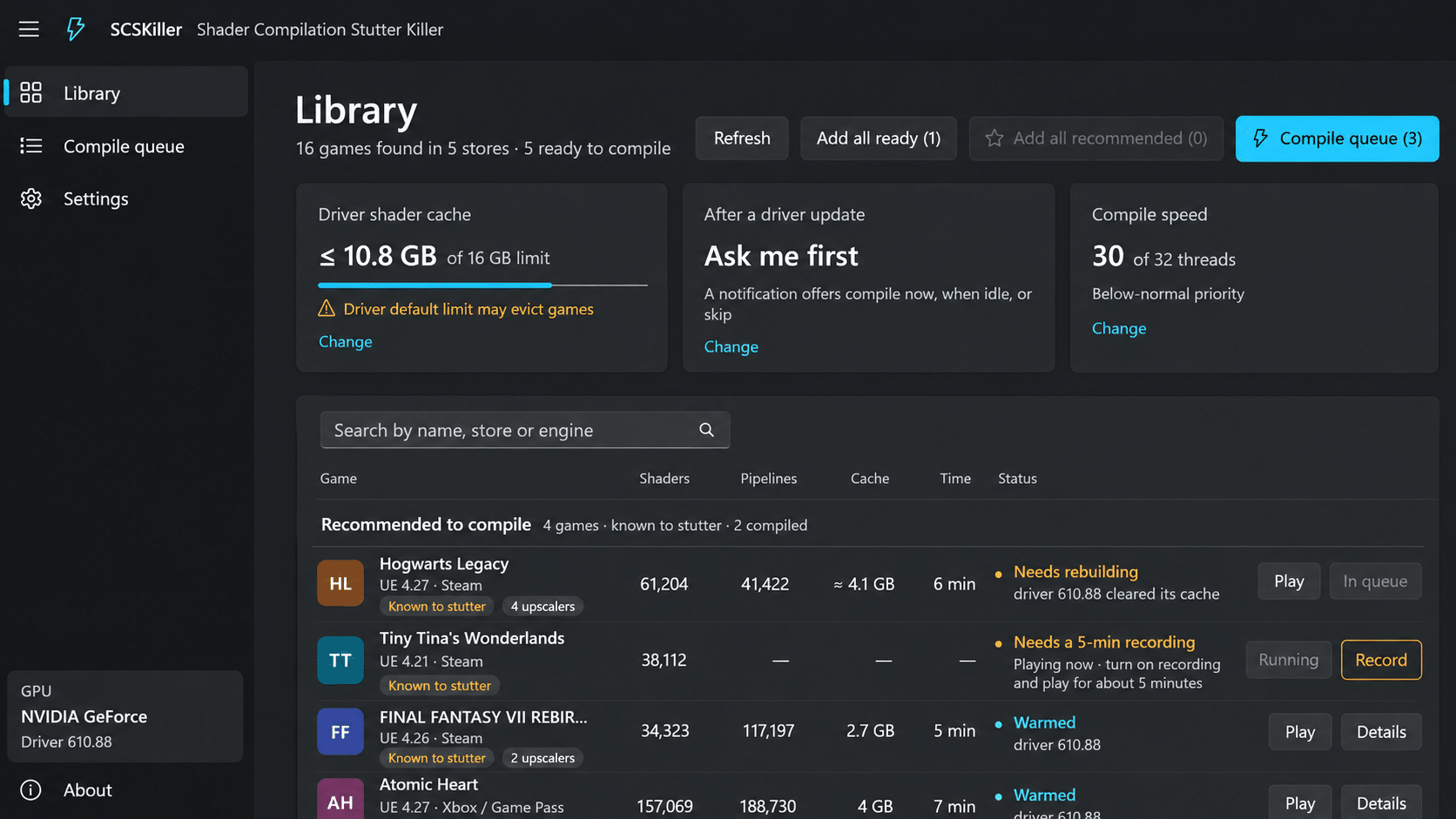
Task: Open the hamburger navigation menu
Action: pyautogui.click(x=29, y=30)
